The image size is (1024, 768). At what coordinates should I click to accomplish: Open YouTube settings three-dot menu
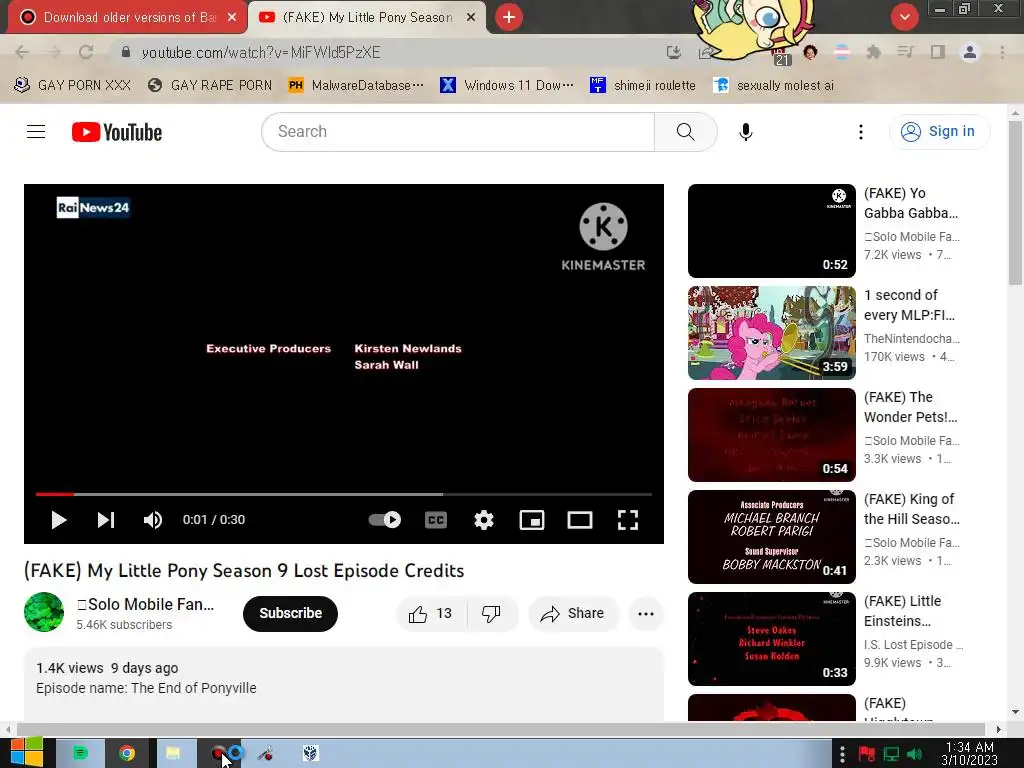pyautogui.click(x=861, y=132)
